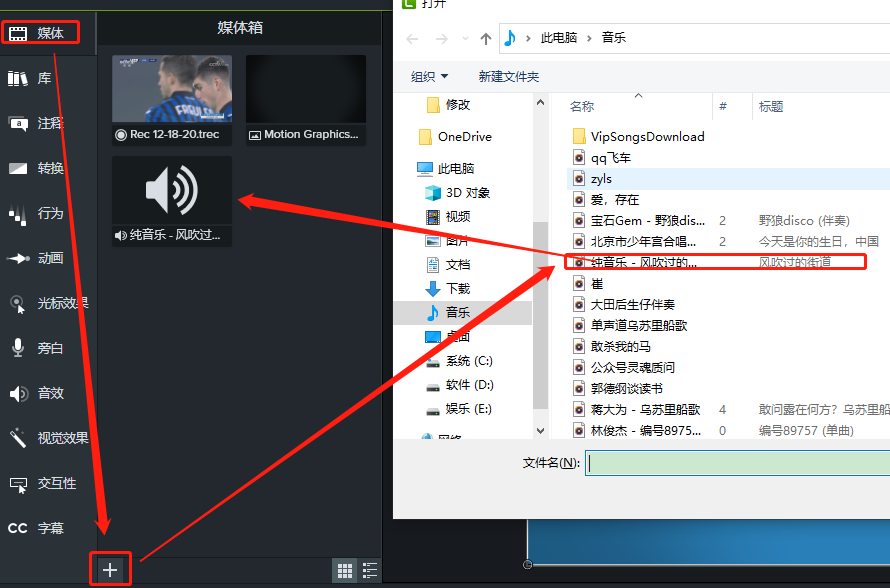This screenshot has width=890, height=588.
Task: Click the 光标效果 cursor effects icon
Action: 18,304
